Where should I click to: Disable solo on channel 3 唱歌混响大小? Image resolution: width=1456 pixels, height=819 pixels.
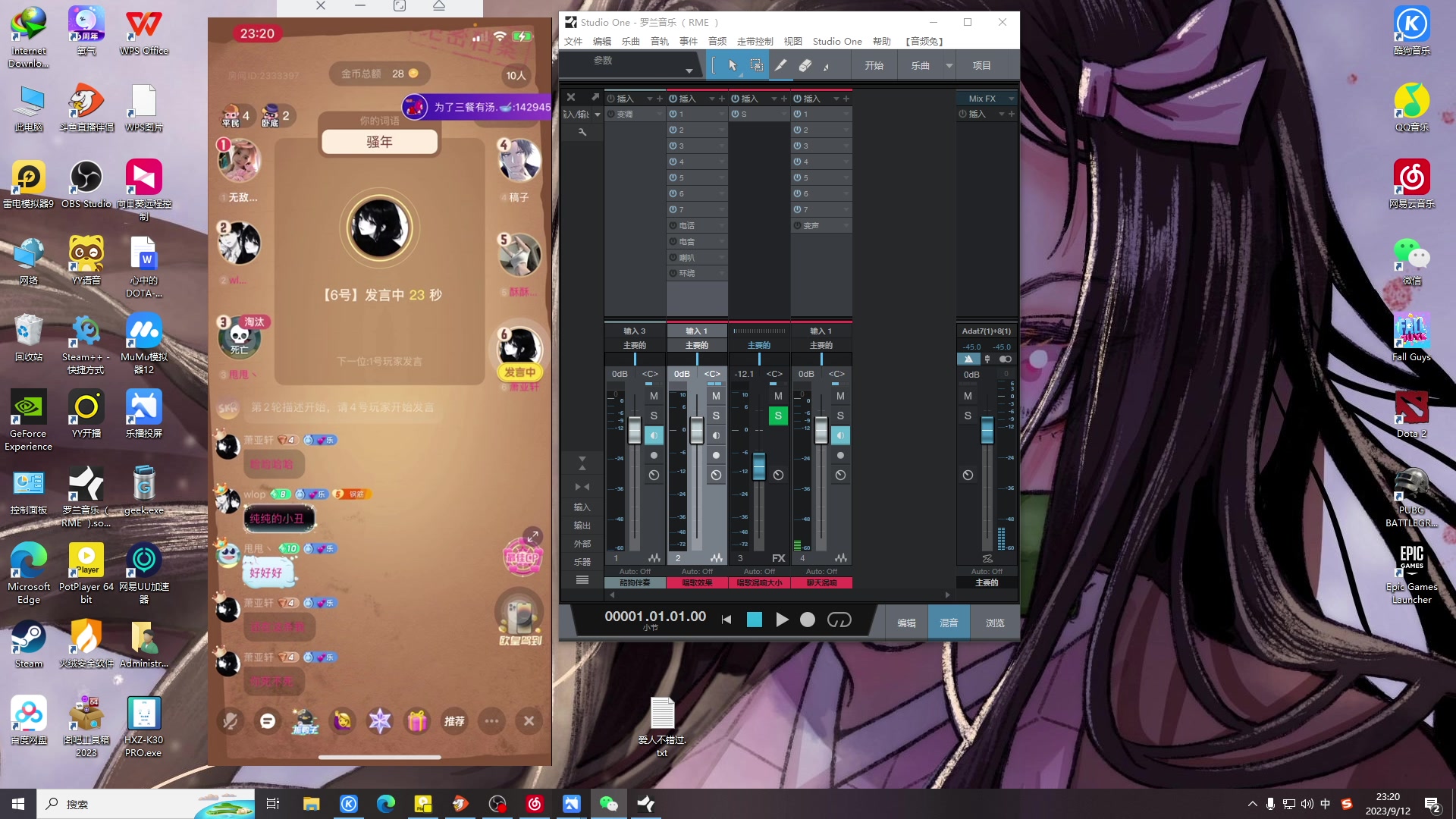[778, 416]
